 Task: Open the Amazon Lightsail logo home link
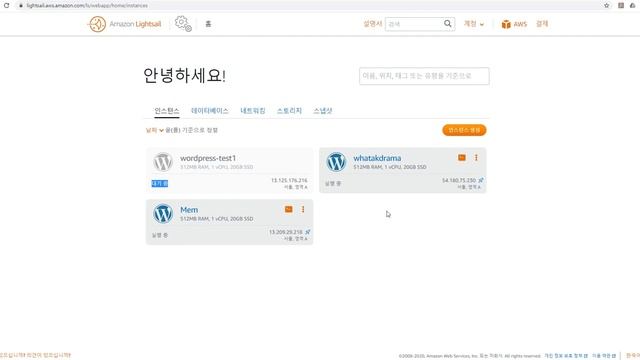(125, 24)
